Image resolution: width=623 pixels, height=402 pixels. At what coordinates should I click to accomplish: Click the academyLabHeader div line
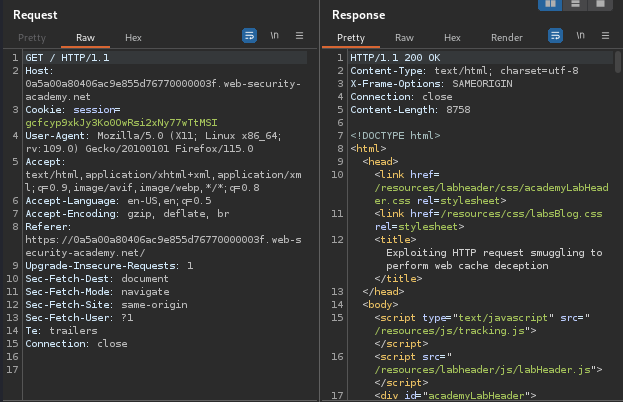455,396
